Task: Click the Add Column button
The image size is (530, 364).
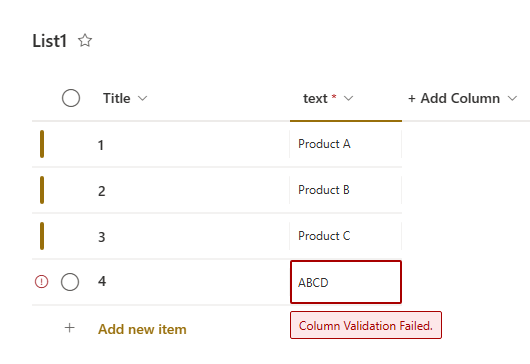Action: click(454, 98)
